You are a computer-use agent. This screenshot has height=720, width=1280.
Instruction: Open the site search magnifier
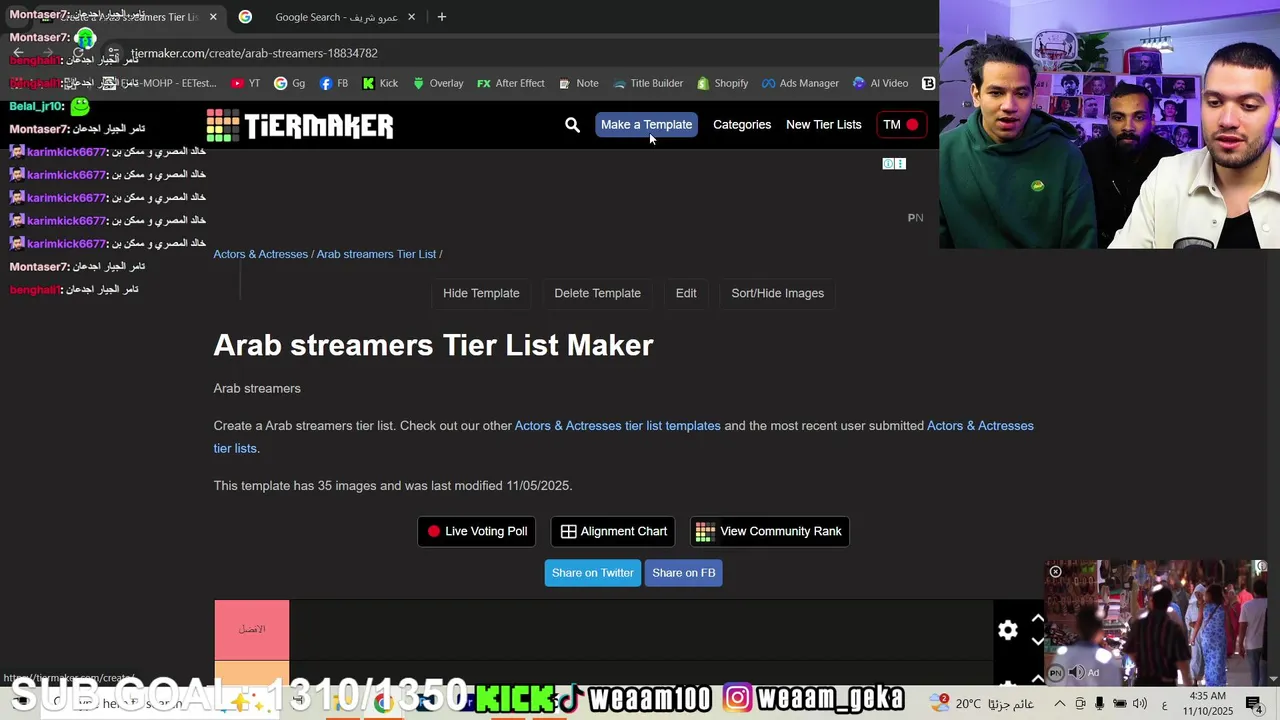(572, 125)
